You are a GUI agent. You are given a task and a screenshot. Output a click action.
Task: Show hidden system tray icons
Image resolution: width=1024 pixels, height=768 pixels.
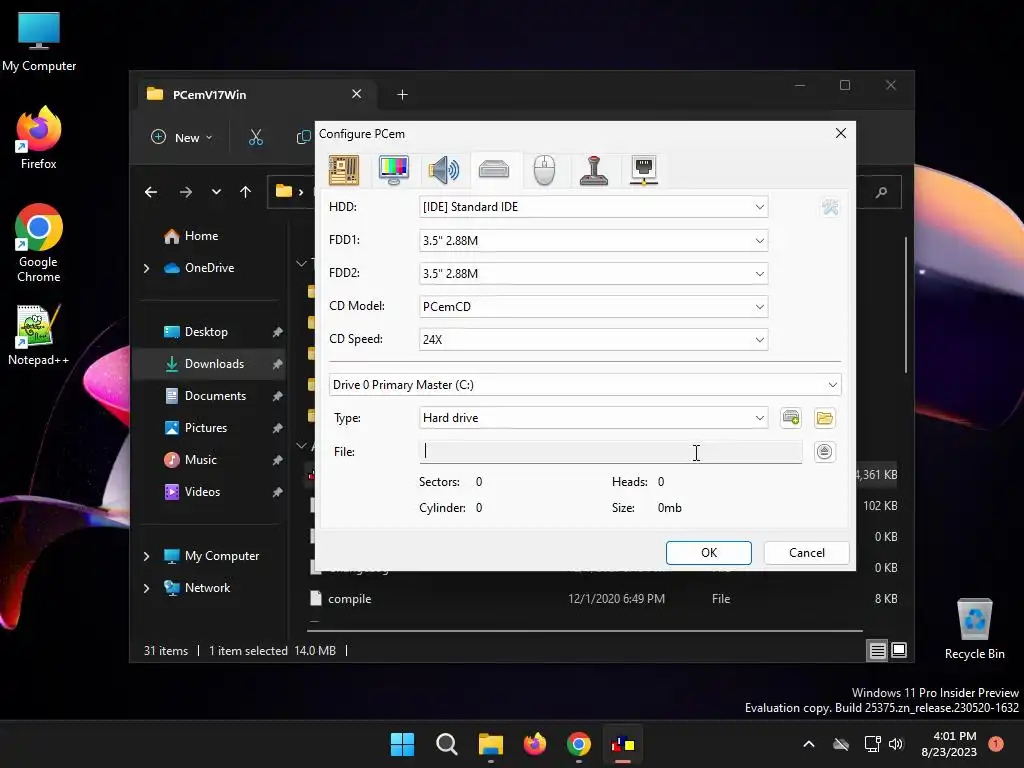point(808,744)
